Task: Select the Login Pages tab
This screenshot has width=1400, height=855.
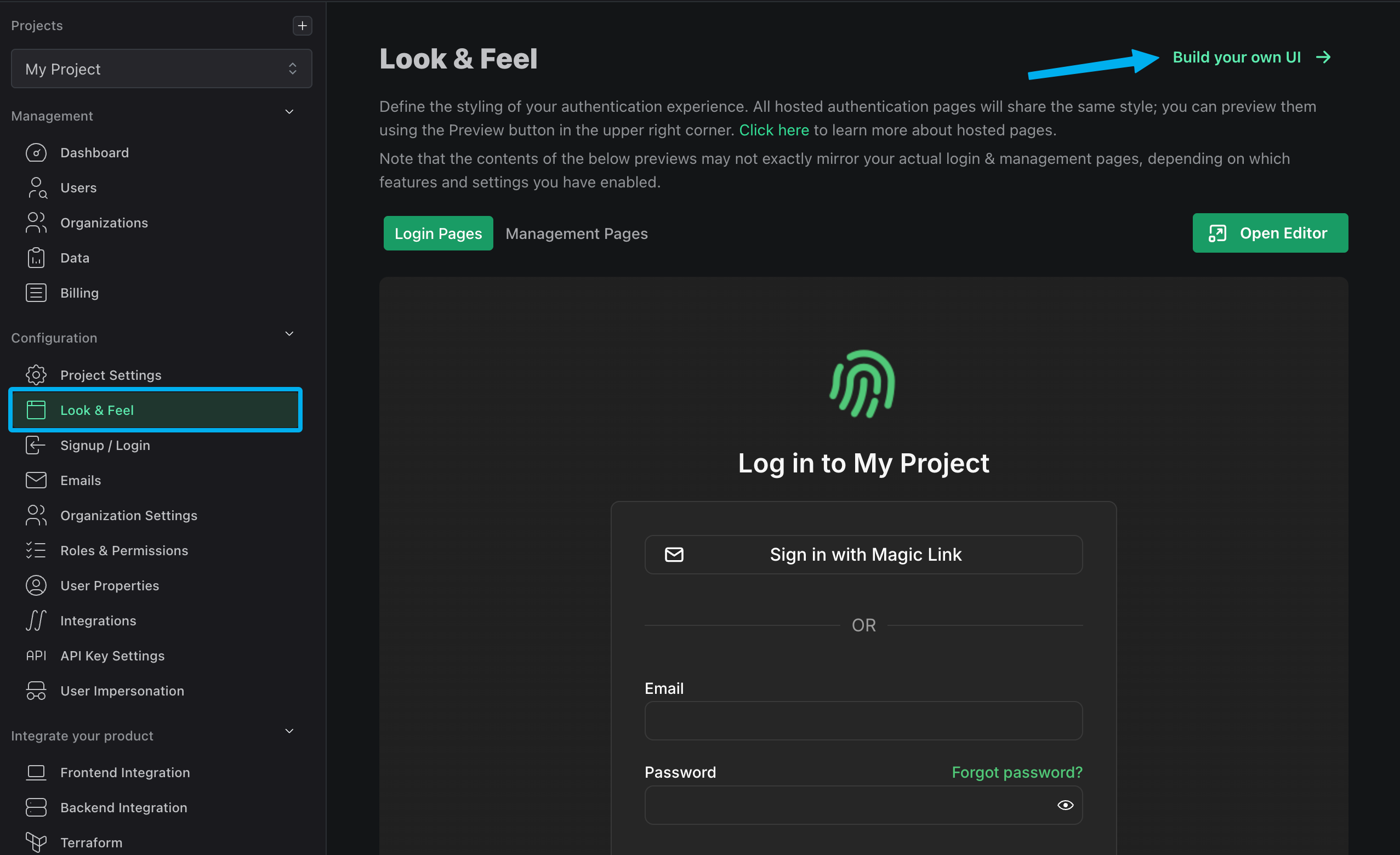Action: [x=438, y=232]
